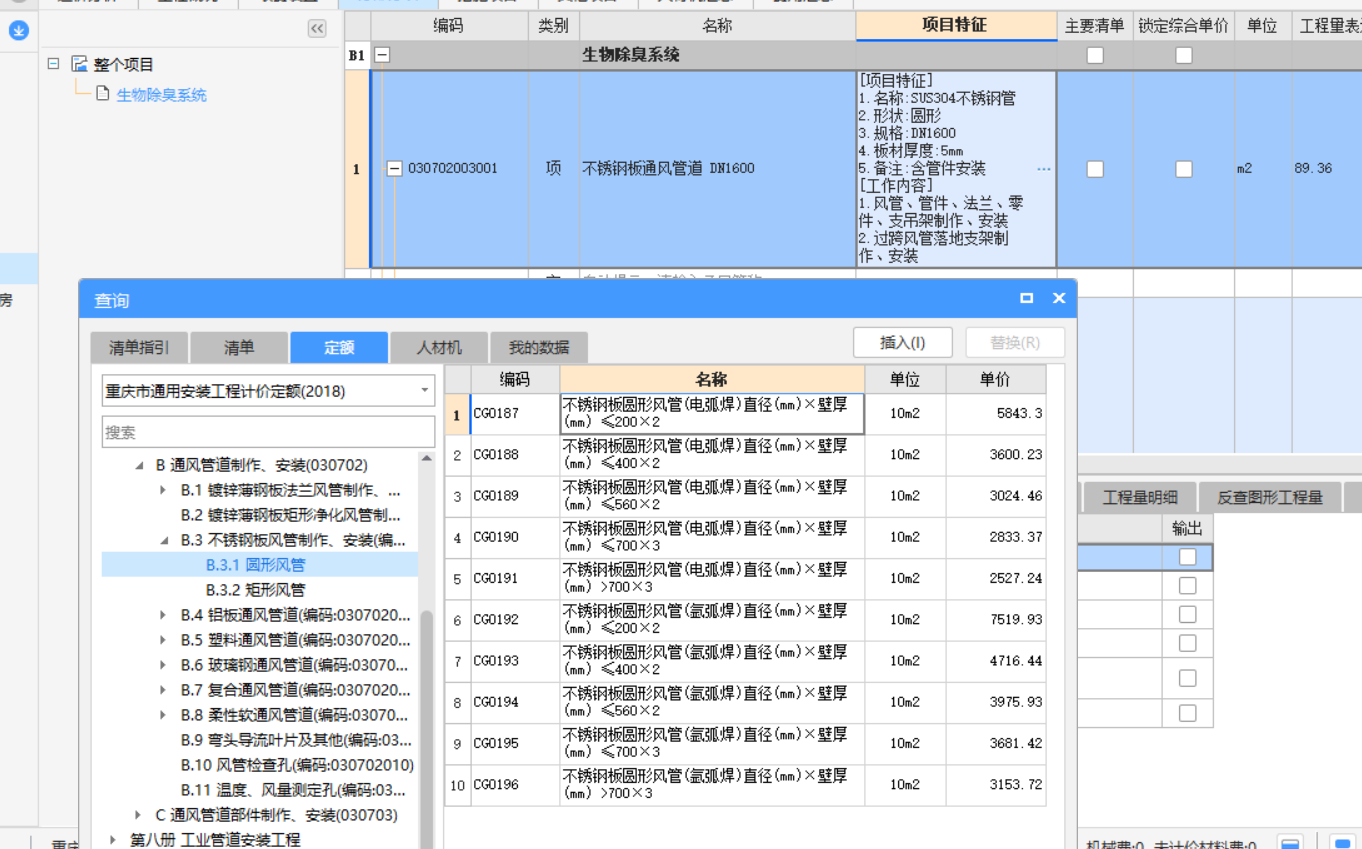1362x849 pixels.
Task: Select quota row CG0190
Action: 745,537
